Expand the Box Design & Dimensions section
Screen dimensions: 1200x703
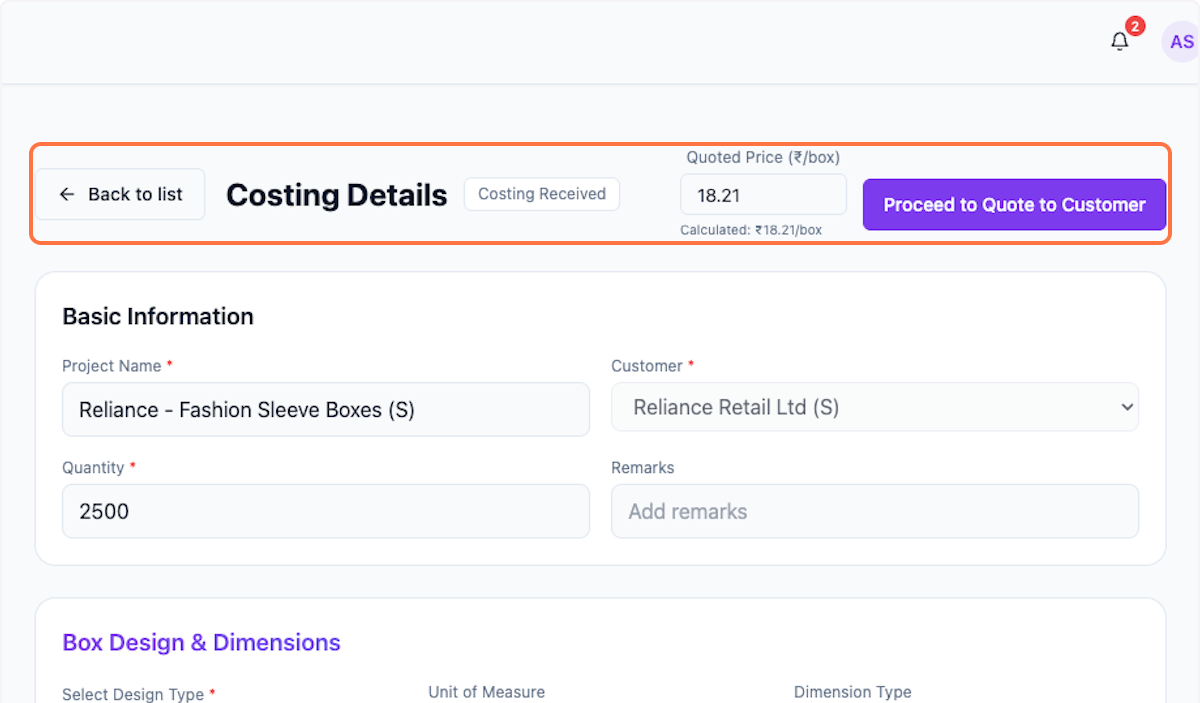(201, 642)
